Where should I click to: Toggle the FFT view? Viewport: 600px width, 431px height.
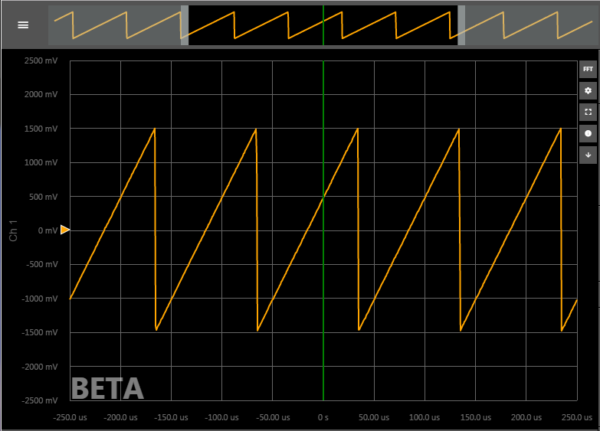point(588,69)
